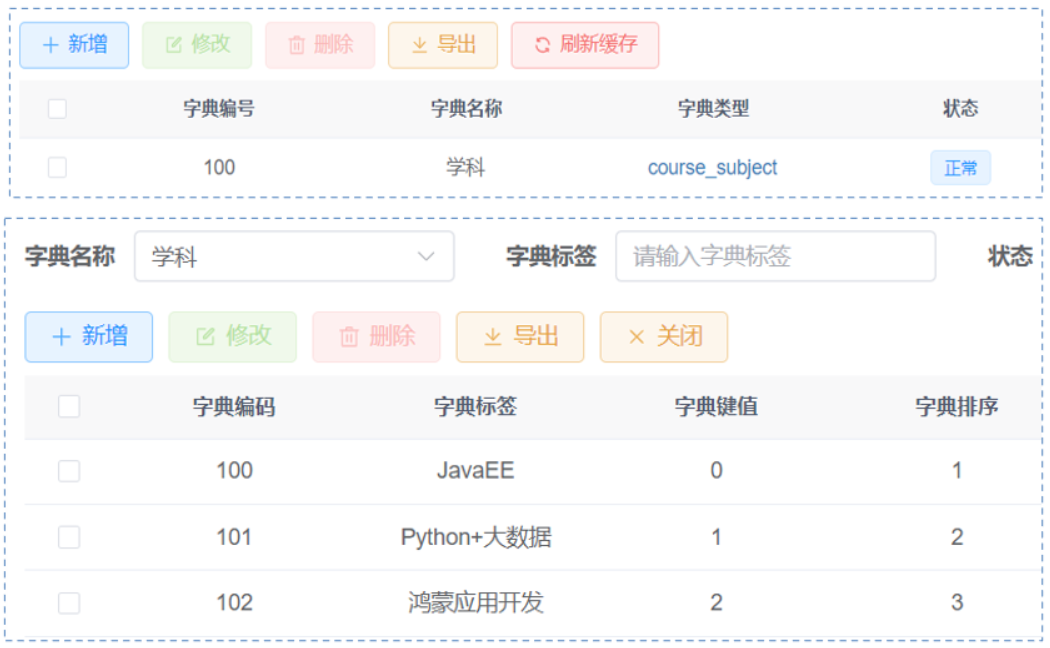Click the JavaEE label cell

pos(475,471)
